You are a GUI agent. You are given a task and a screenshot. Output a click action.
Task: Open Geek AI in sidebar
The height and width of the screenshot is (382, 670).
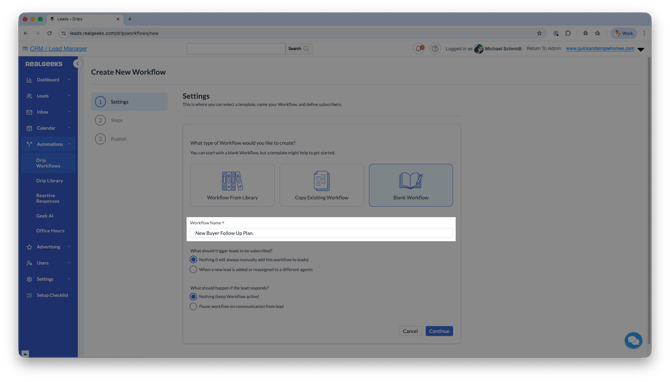44,216
